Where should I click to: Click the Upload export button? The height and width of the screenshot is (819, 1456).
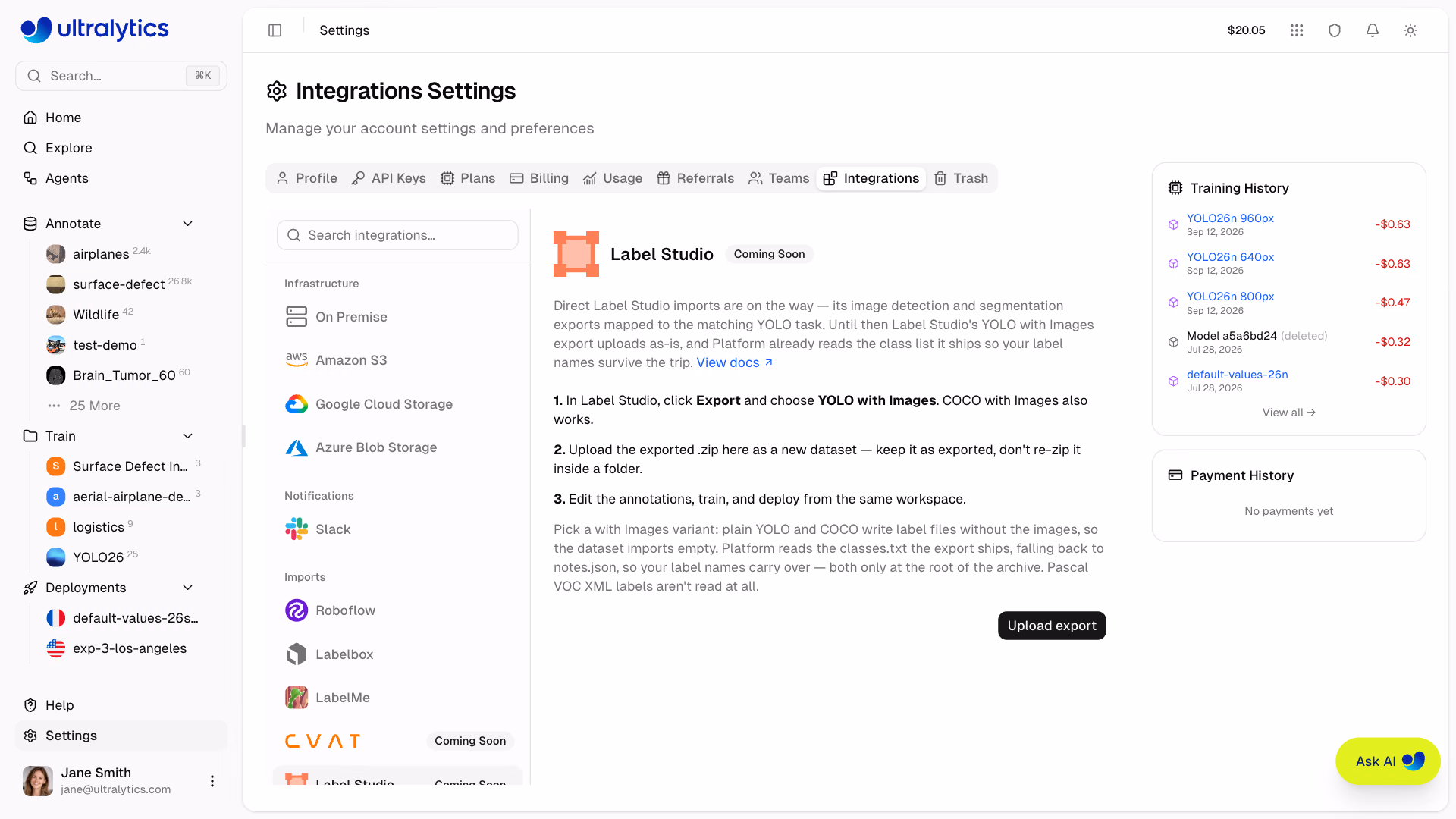[1052, 626]
